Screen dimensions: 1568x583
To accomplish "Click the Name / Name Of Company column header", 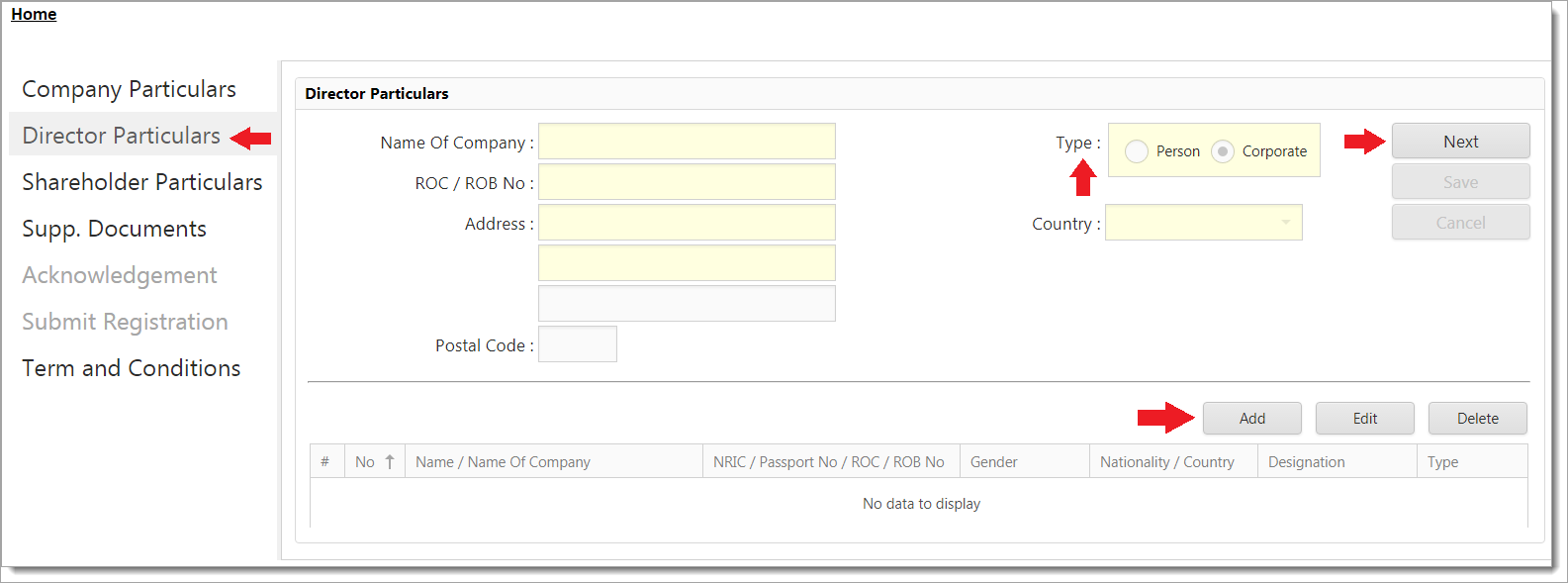I will 503,462.
